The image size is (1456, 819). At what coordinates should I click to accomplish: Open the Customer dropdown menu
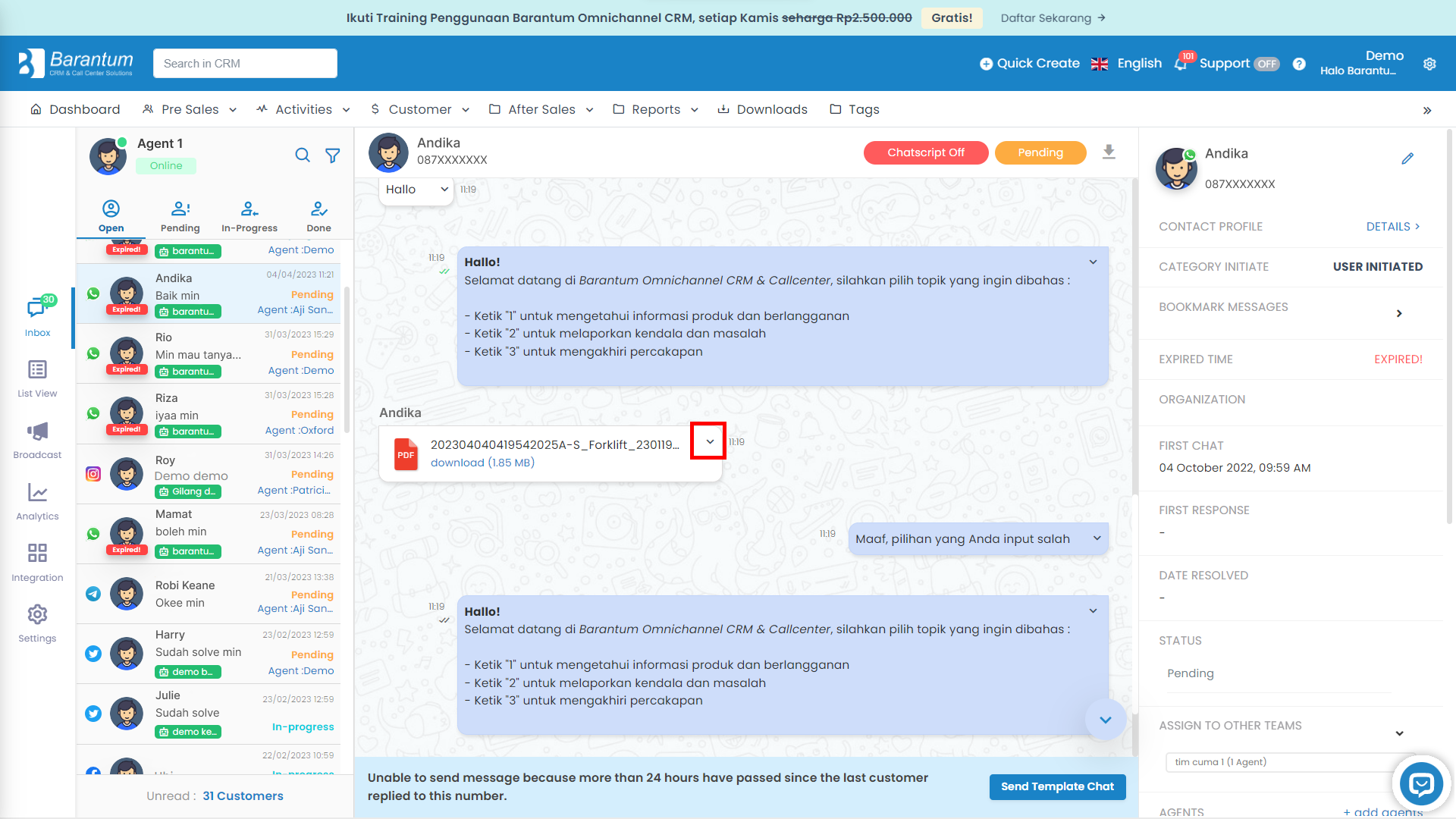point(420,109)
